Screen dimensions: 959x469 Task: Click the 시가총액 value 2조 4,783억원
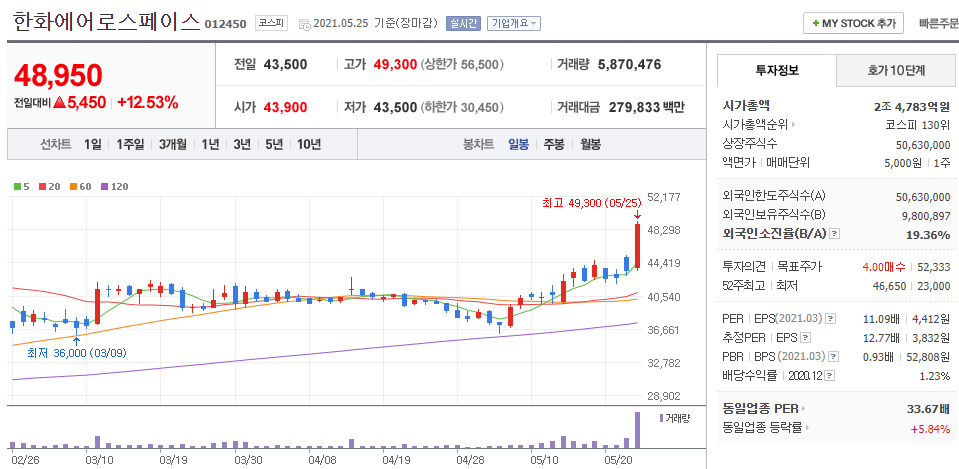coord(913,107)
